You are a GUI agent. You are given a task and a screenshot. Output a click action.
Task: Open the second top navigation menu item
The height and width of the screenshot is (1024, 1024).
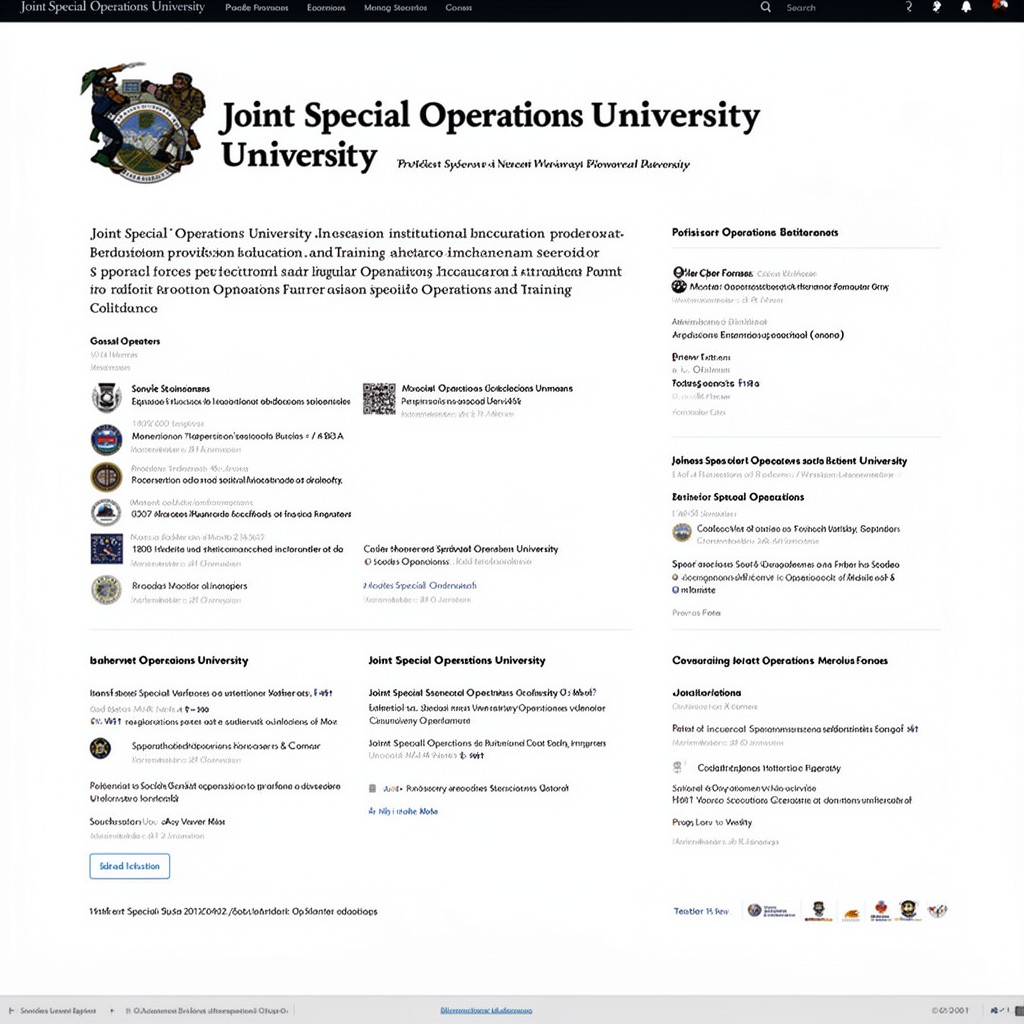point(326,8)
